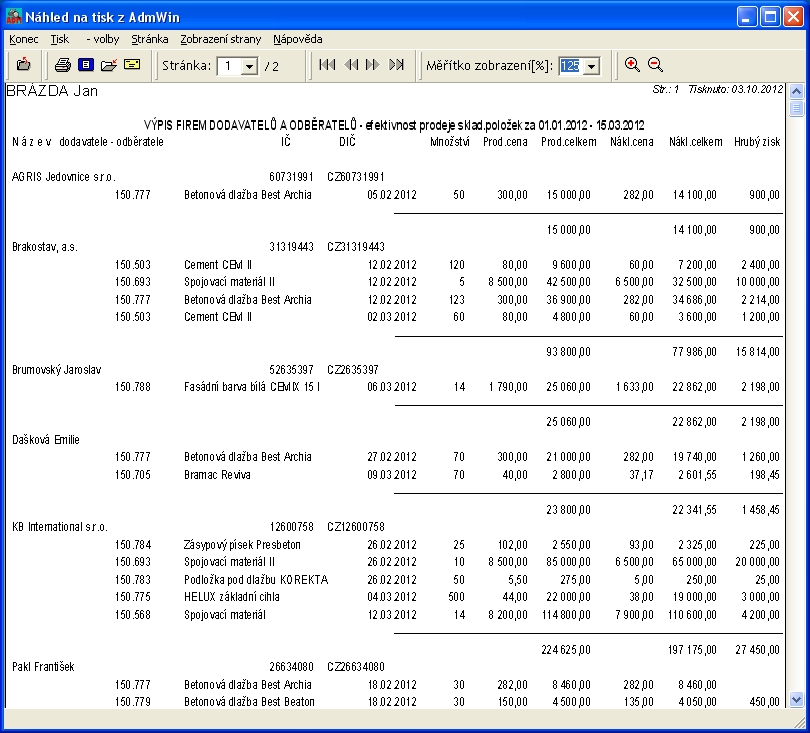The height and width of the screenshot is (733, 810).
Task: Click the company name "Brakostav, a.s."
Action: (x=45, y=247)
